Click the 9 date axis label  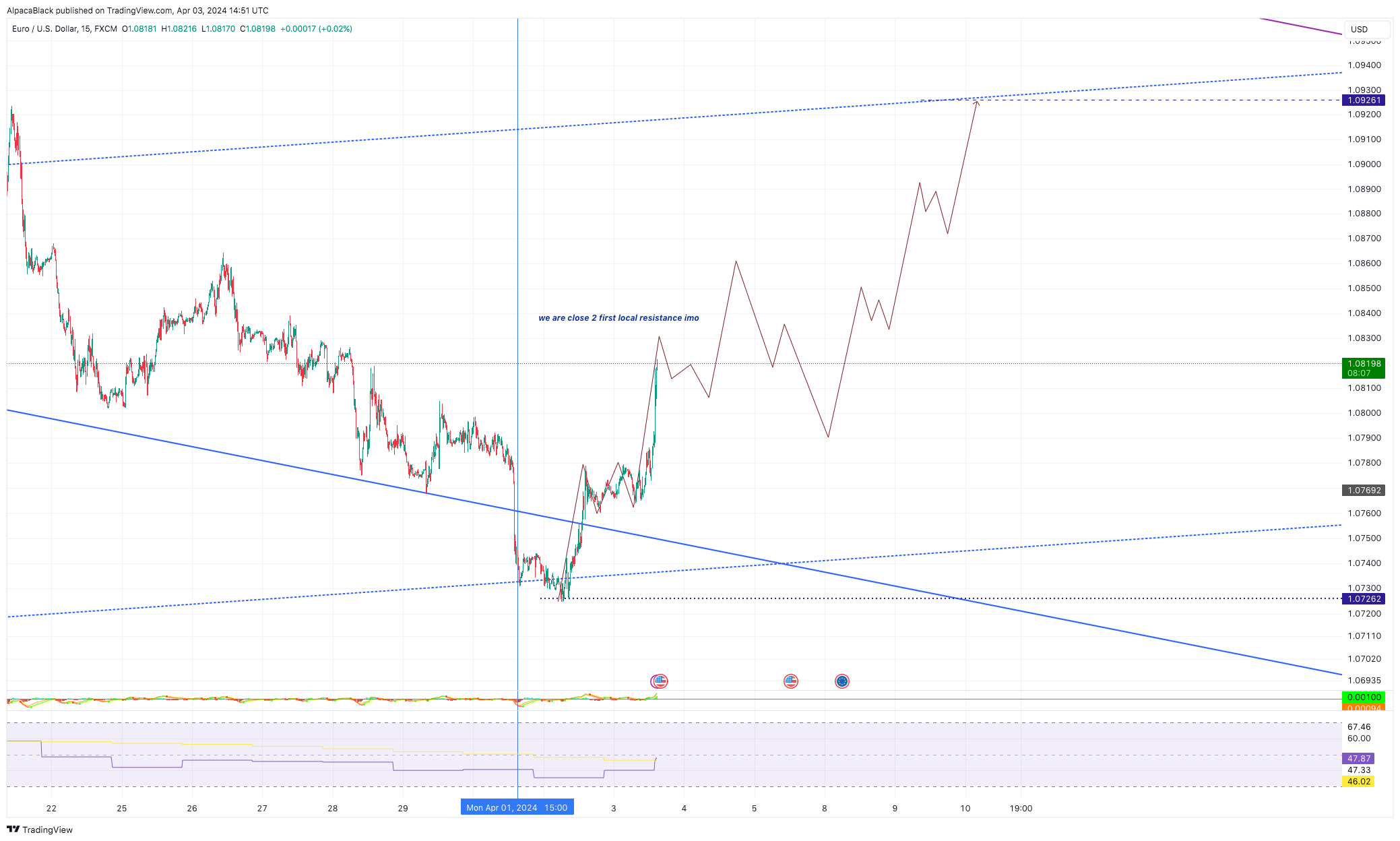point(895,808)
